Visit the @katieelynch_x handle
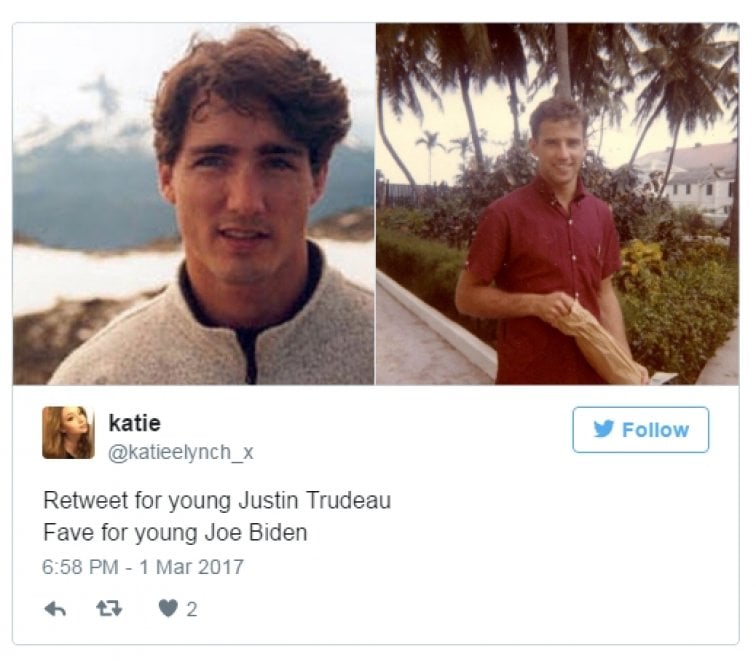This screenshot has width=756, height=660. tap(181, 453)
